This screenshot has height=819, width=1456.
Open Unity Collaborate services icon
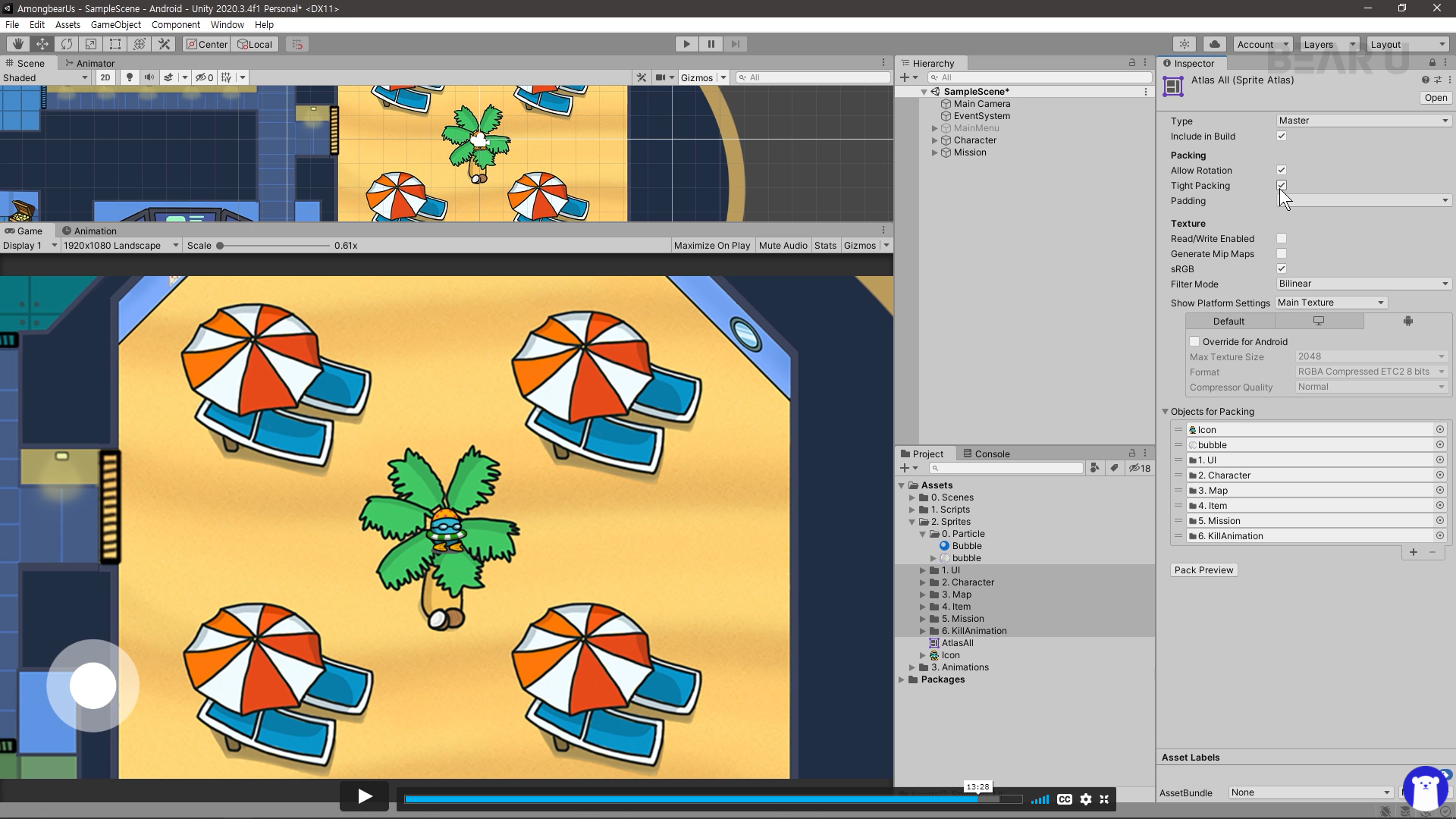click(1185, 44)
